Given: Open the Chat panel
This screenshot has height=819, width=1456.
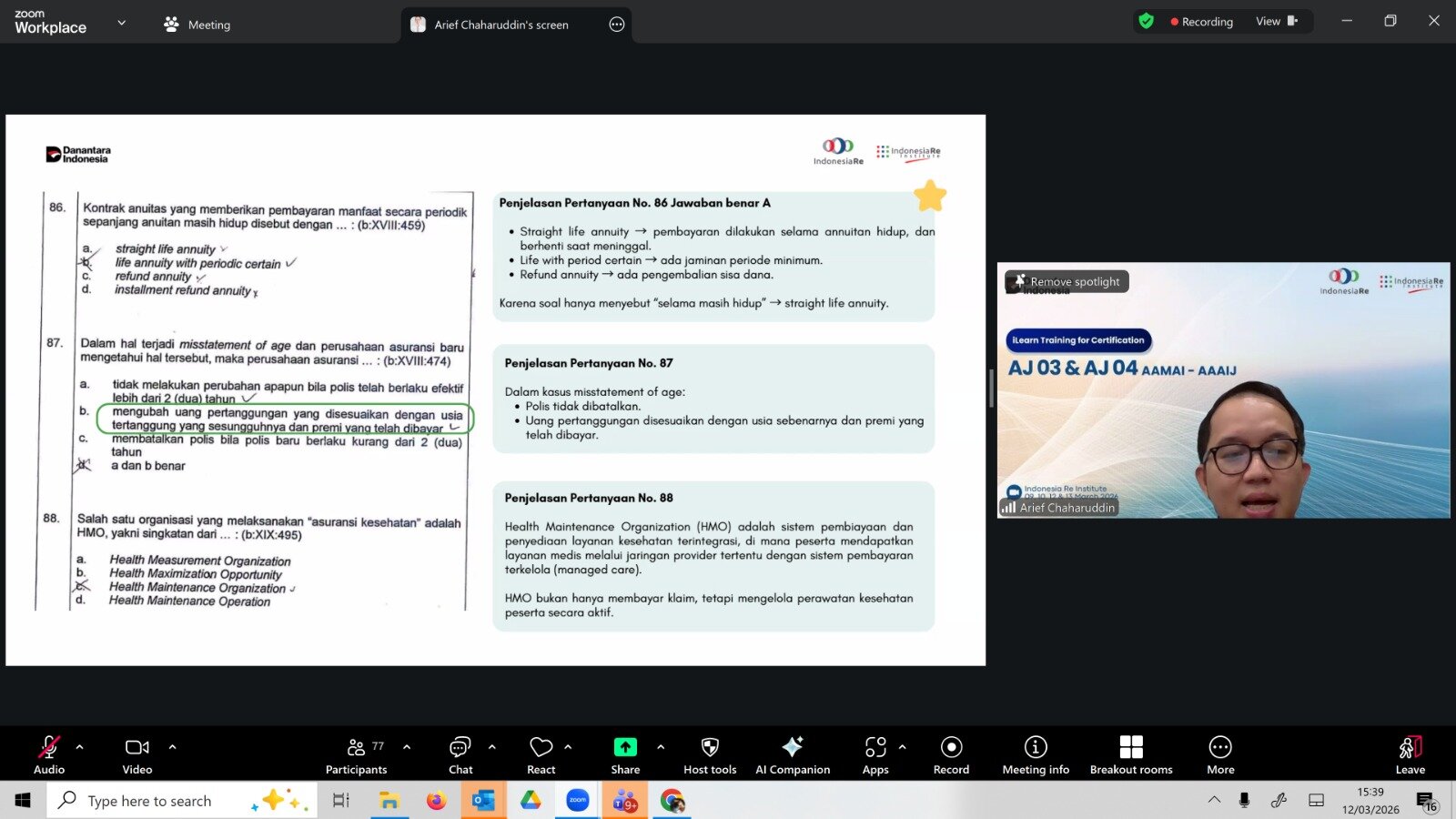Looking at the screenshot, I should 460,754.
